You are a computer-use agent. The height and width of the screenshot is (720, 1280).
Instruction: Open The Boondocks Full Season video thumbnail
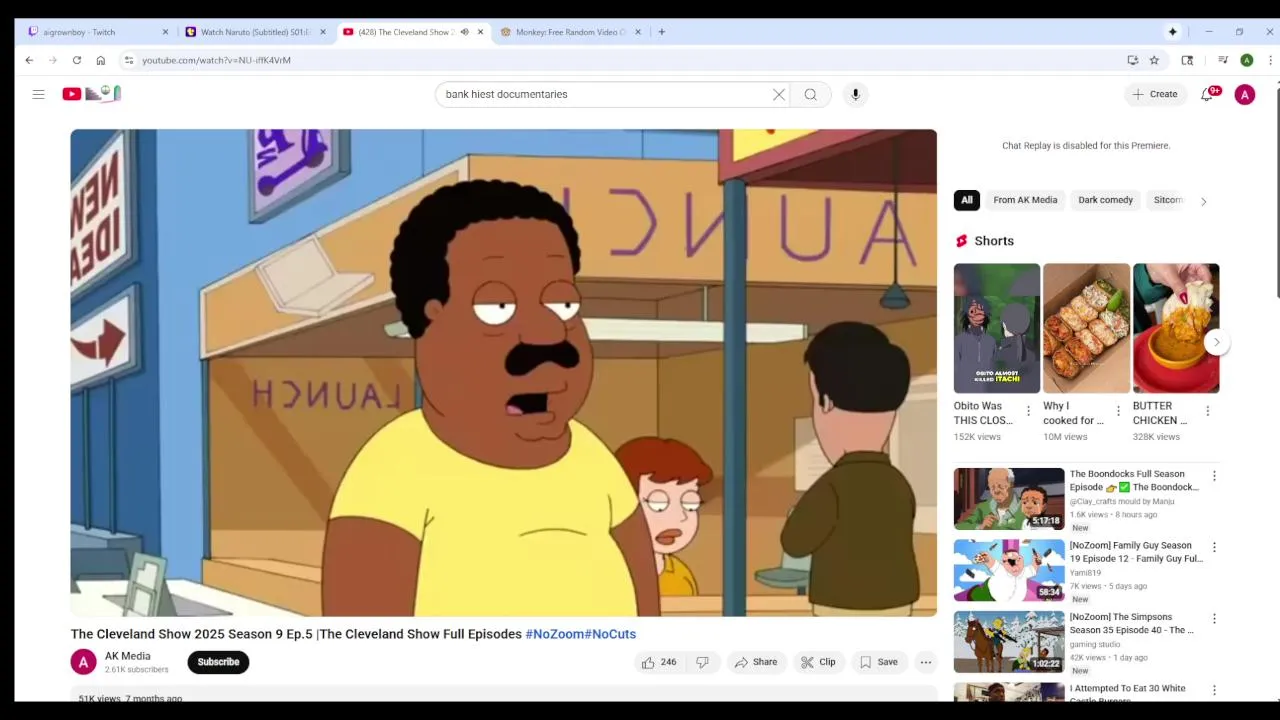[x=1009, y=499]
